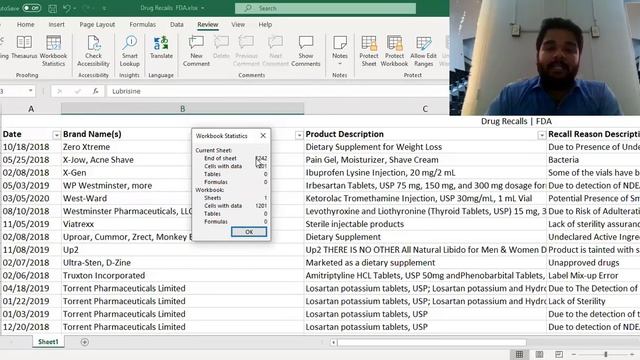Image resolution: width=640 pixels, height=360 pixels.
Task: Select the Review tab
Action: [x=208, y=24]
